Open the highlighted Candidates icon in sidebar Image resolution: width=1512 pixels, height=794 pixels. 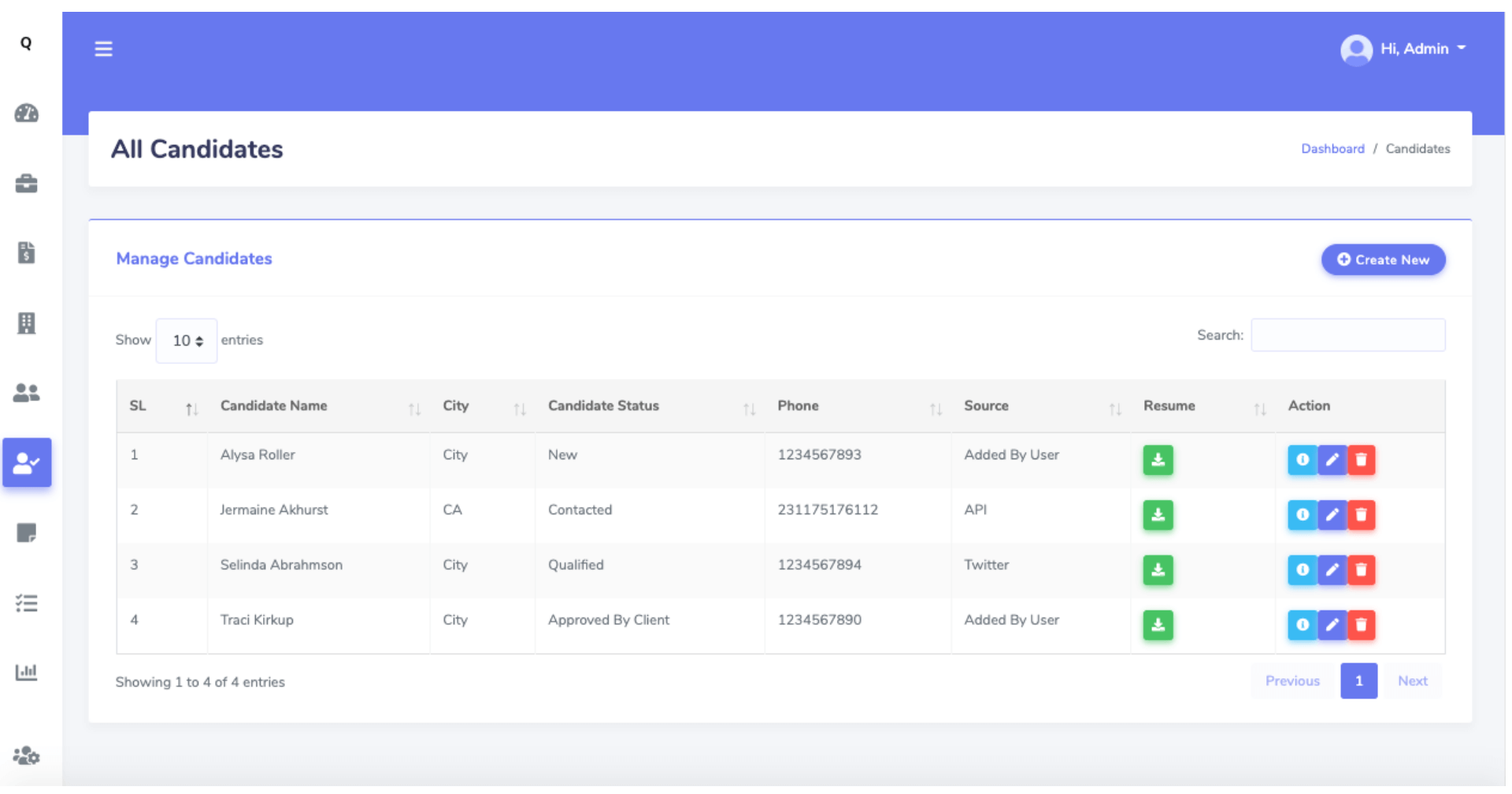(26, 463)
